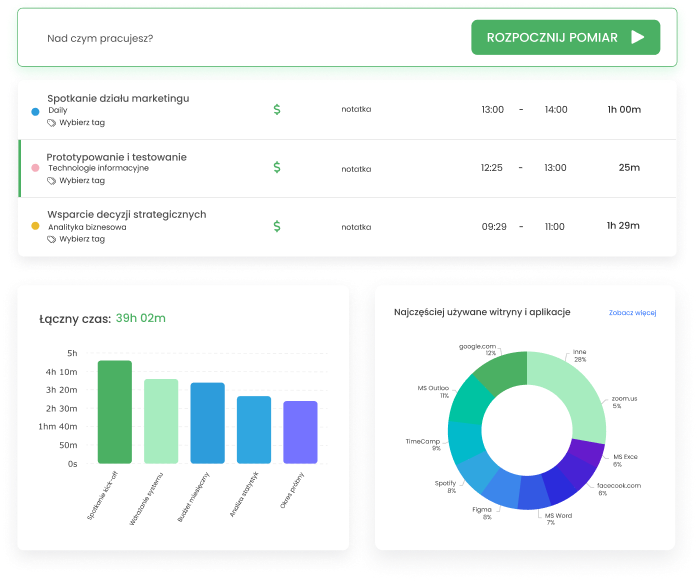Click the pink dot beside Prototypowanie i testowanie
The height and width of the screenshot is (582, 698).
click(x=36, y=168)
